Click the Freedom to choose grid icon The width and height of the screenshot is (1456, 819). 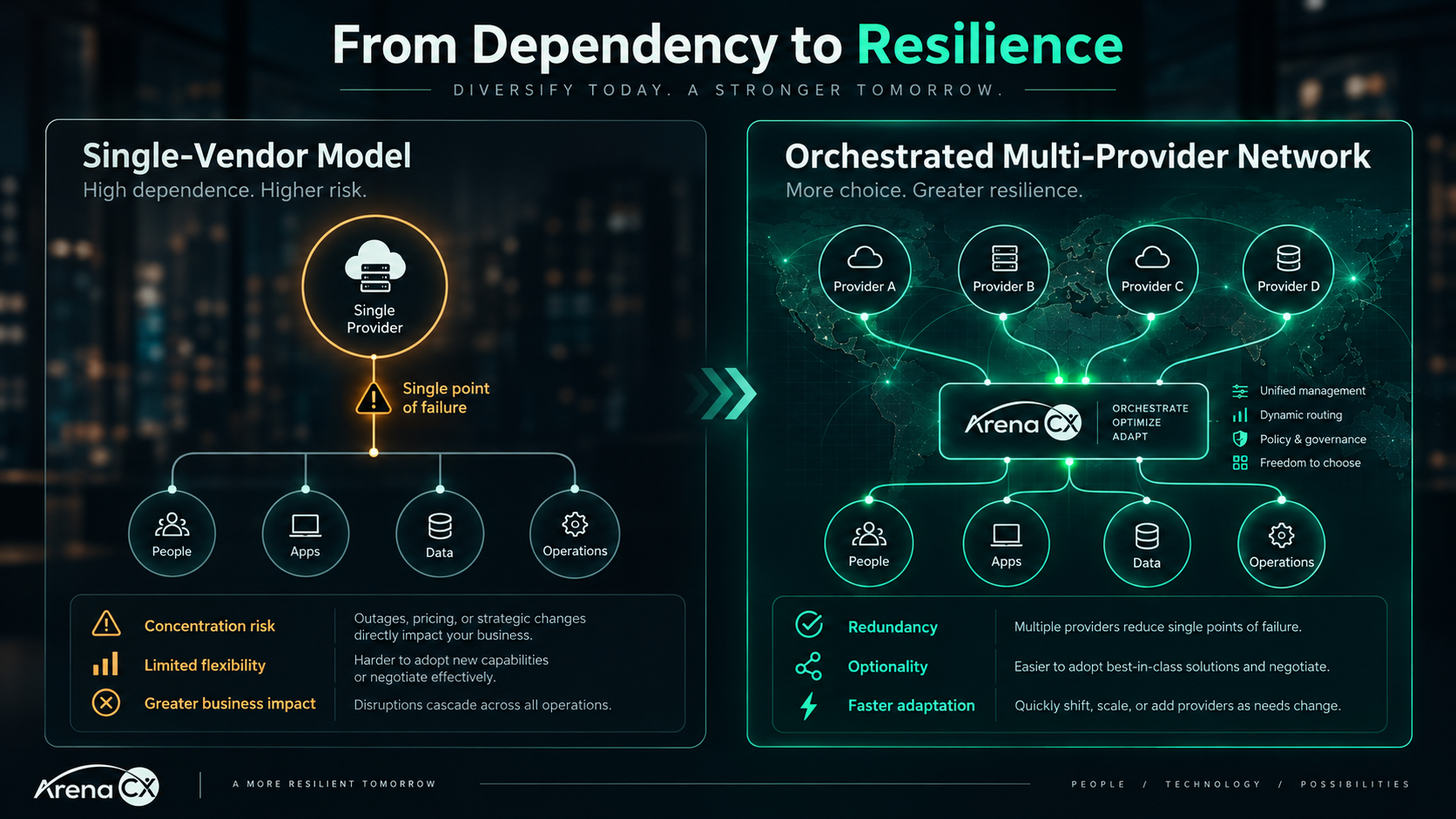click(1240, 463)
